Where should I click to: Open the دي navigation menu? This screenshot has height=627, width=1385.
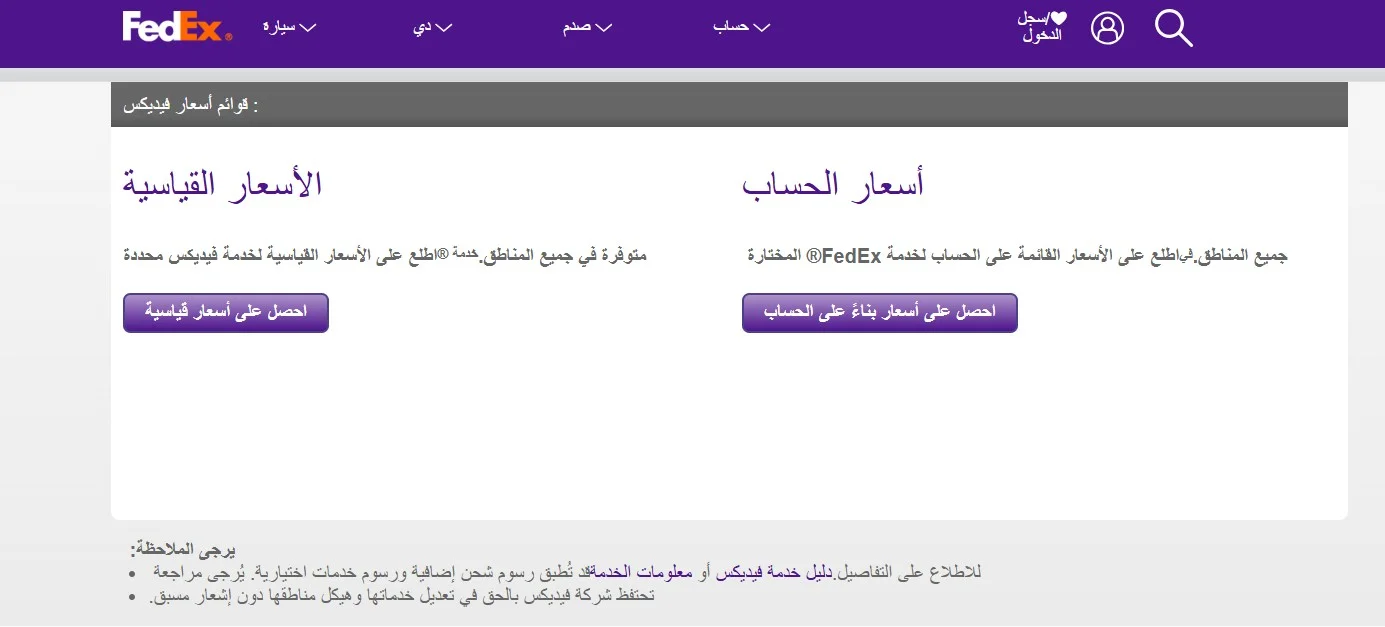tap(432, 27)
